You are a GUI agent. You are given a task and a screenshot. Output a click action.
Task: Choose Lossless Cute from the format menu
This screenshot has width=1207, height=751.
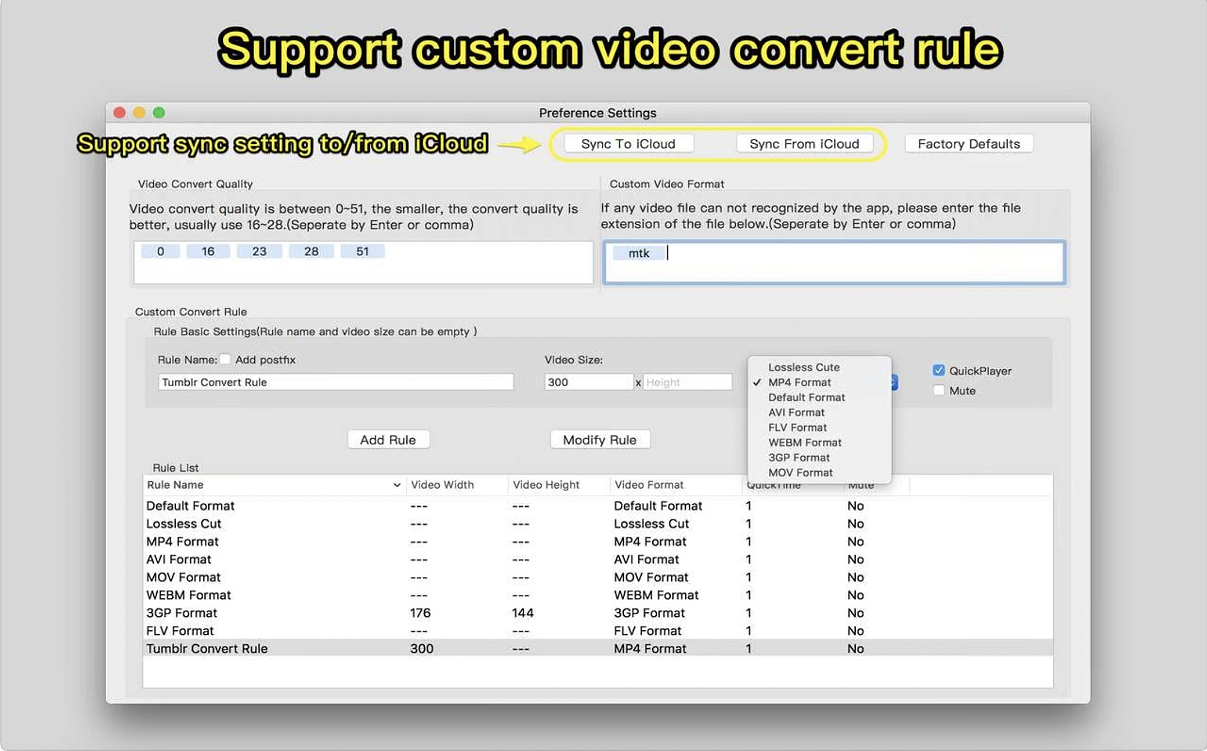[803, 367]
